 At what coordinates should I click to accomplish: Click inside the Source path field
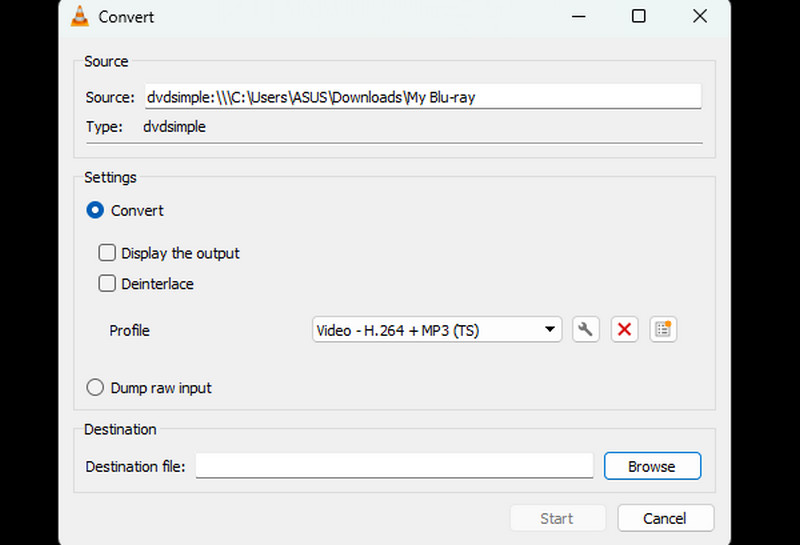pyautogui.click(x=422, y=97)
